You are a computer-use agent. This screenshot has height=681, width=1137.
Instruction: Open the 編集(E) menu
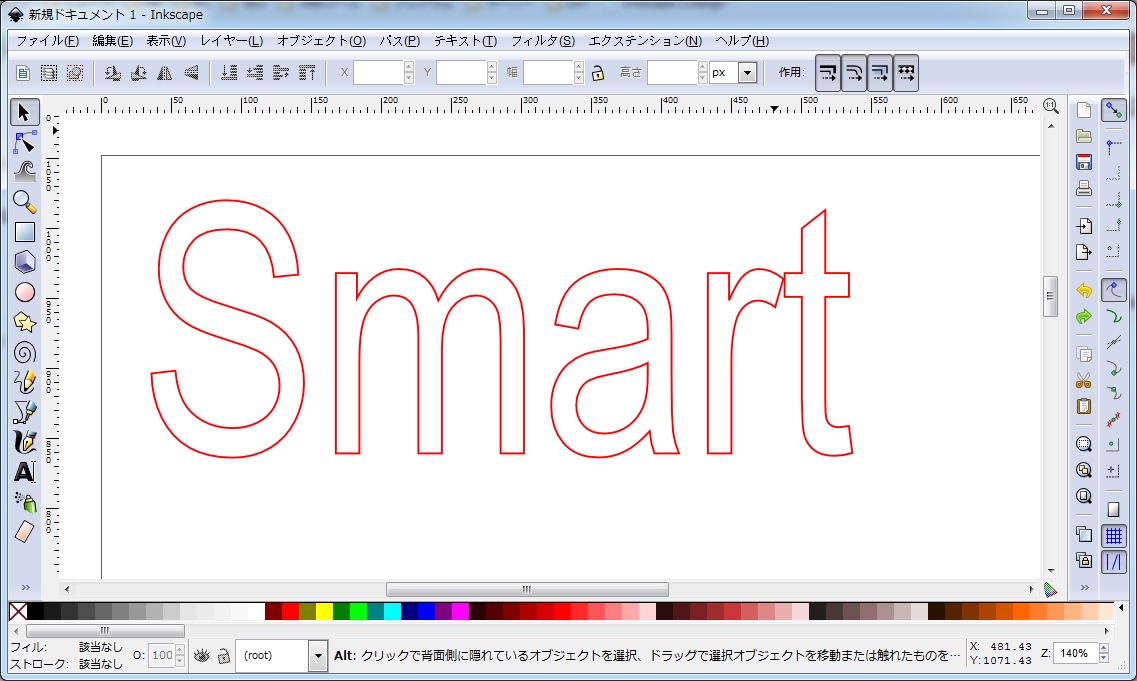[x=112, y=41]
